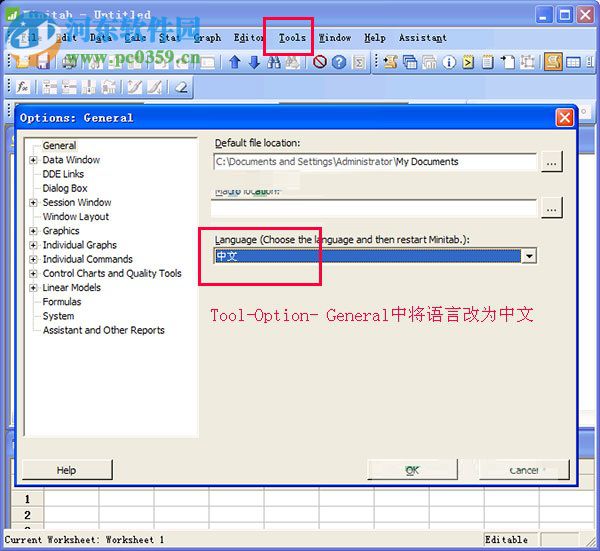Click Current Worksheet status bar text

(x=84, y=540)
